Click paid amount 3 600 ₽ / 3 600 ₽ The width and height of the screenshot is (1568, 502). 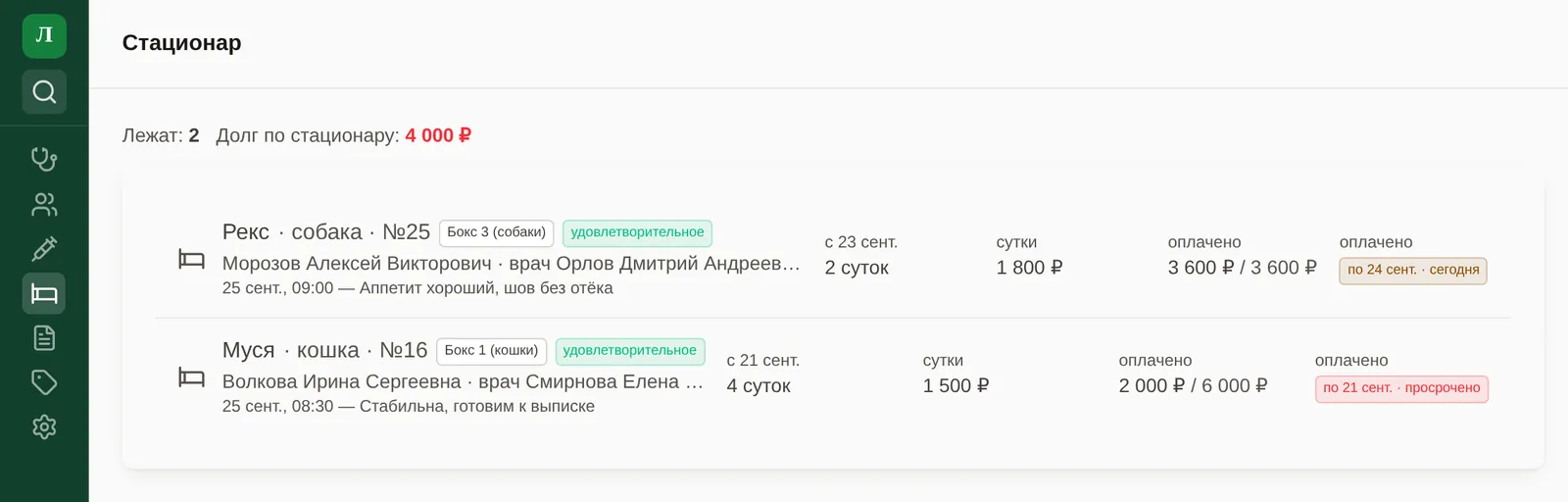coord(1243,268)
